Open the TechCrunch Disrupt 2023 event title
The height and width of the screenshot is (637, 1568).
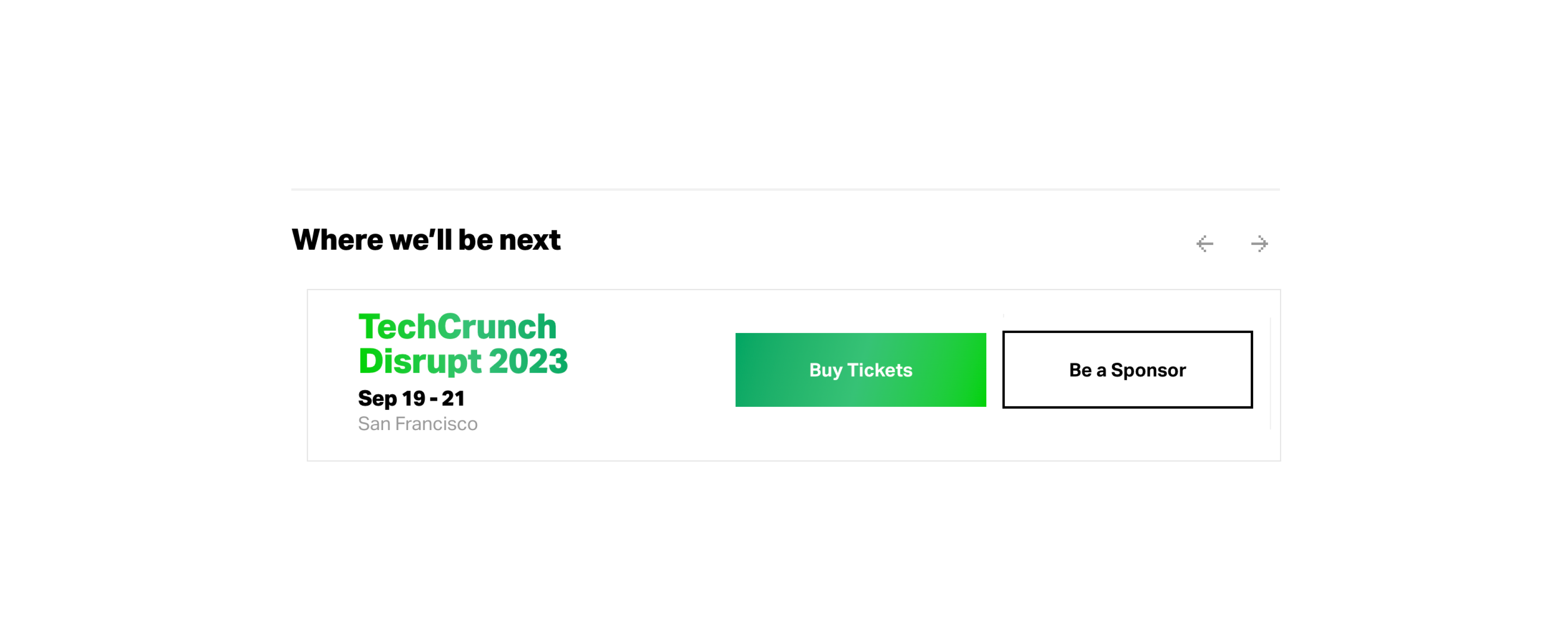tap(463, 344)
